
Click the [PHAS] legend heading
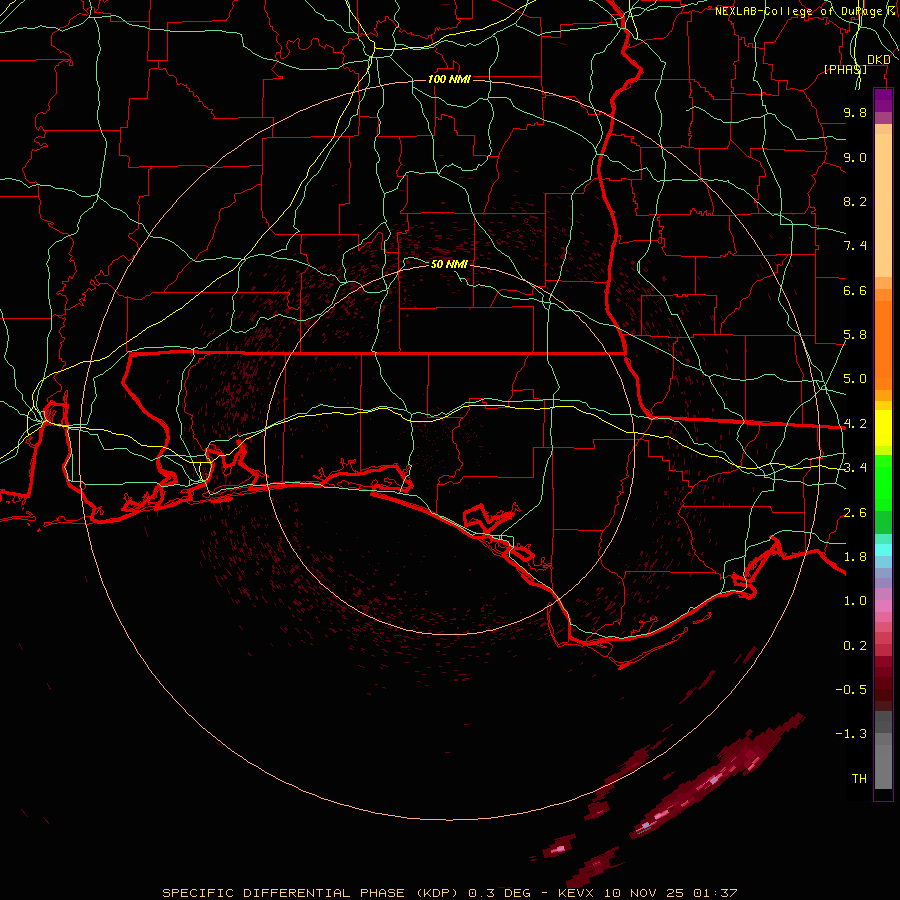(845, 69)
